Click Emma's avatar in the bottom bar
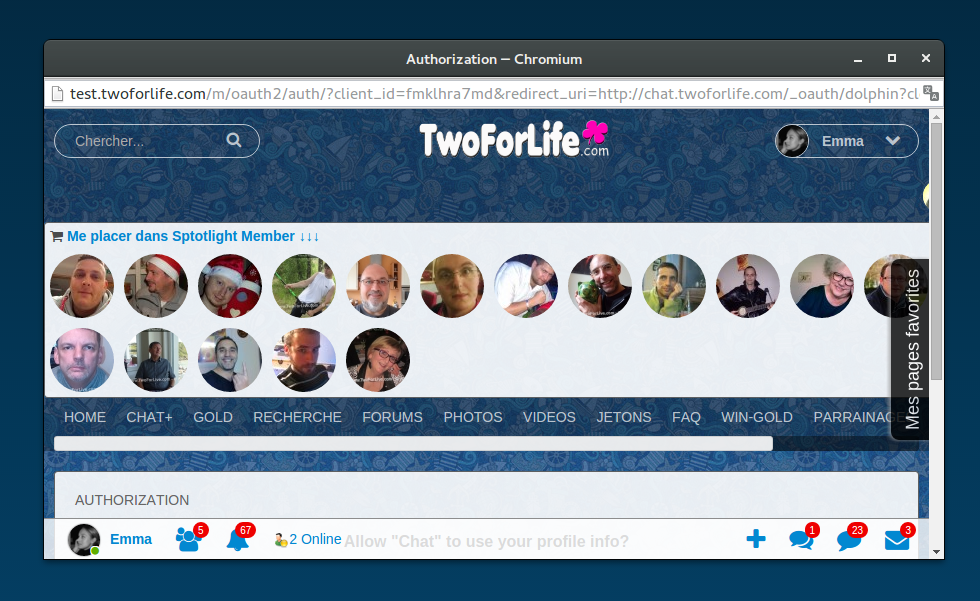This screenshot has width=980, height=601. pos(84,540)
